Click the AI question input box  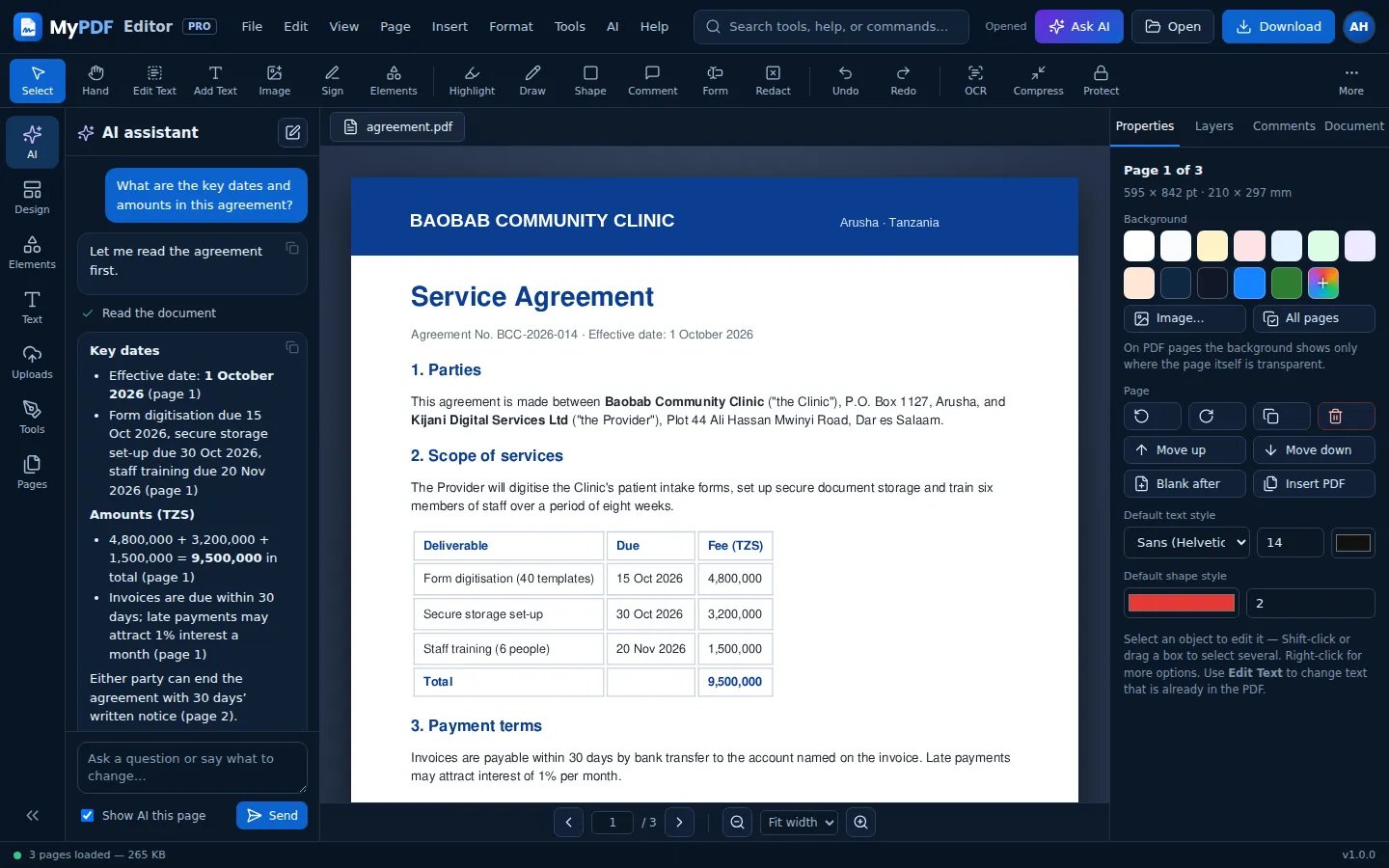point(192,768)
